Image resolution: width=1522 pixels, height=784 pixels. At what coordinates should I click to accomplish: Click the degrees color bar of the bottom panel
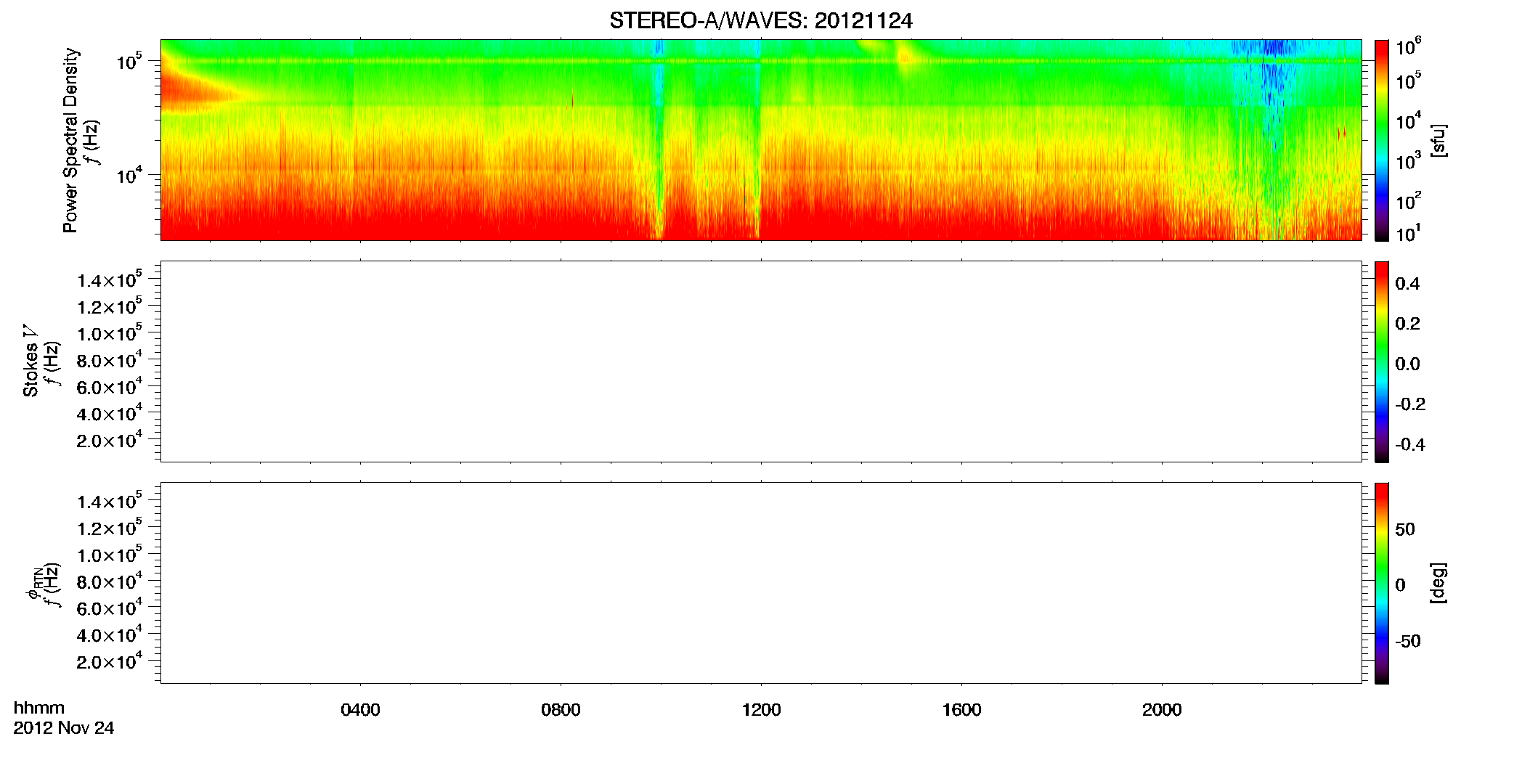tap(1382, 583)
